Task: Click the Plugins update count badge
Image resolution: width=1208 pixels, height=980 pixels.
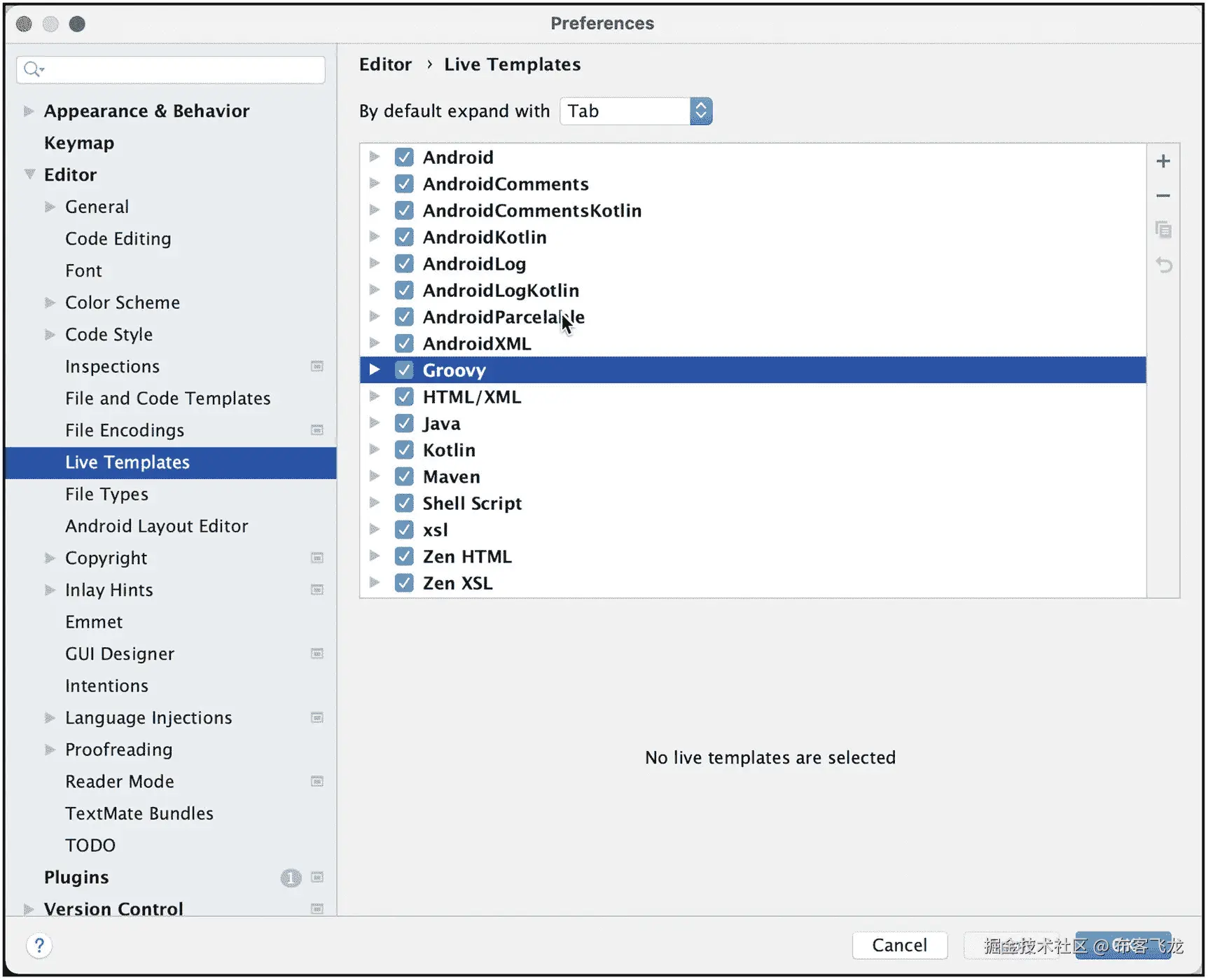Action: [291, 877]
